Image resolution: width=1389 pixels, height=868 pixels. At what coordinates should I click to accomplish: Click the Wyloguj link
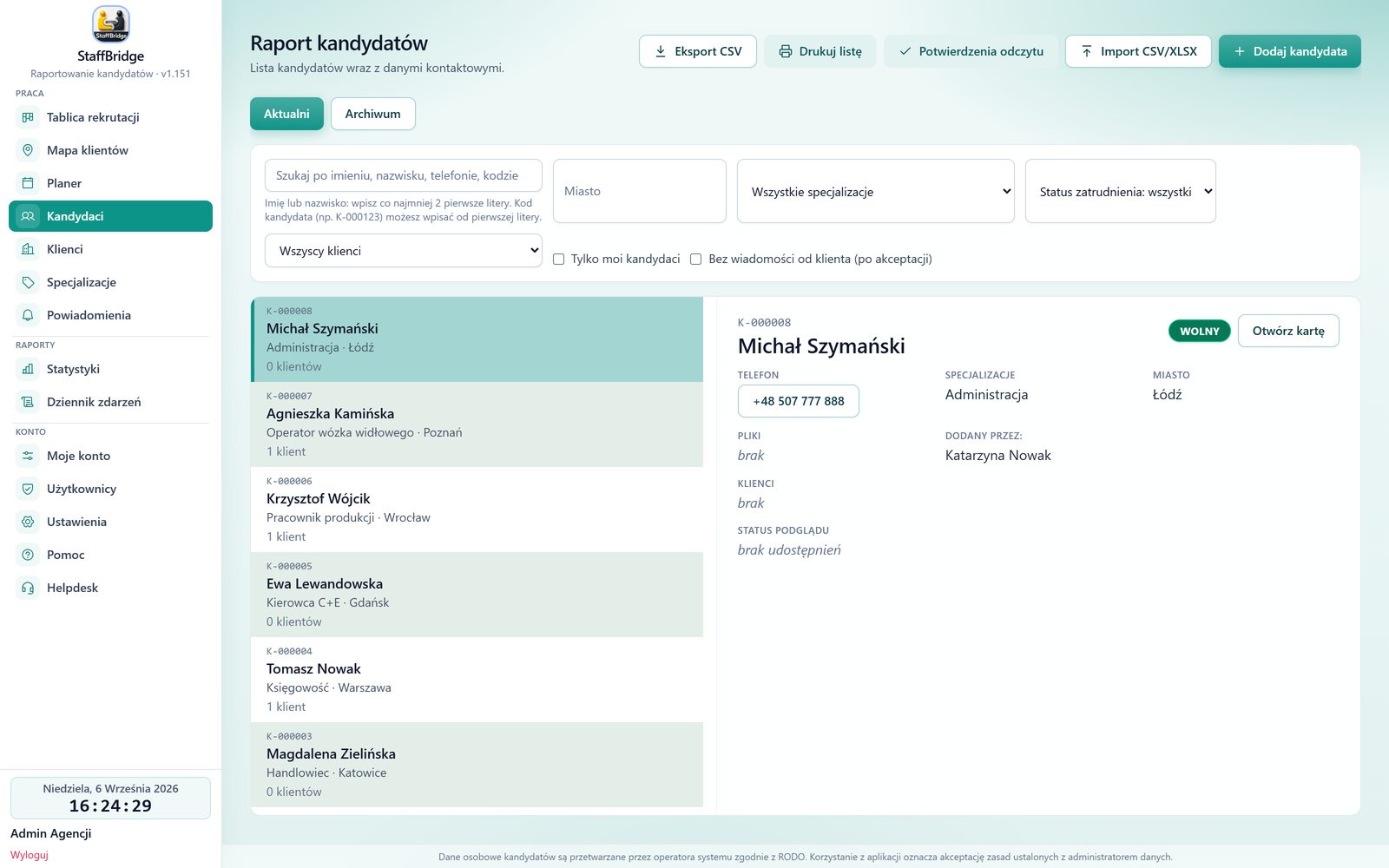click(30, 855)
